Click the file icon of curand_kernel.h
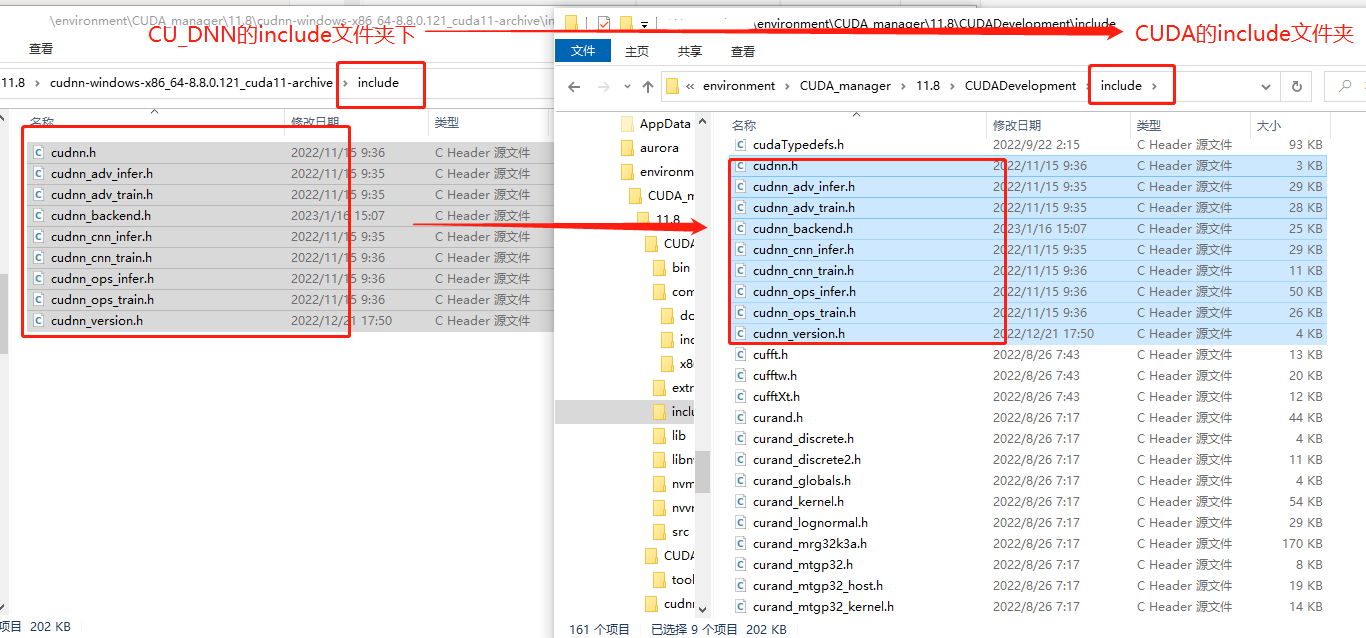 (x=740, y=502)
